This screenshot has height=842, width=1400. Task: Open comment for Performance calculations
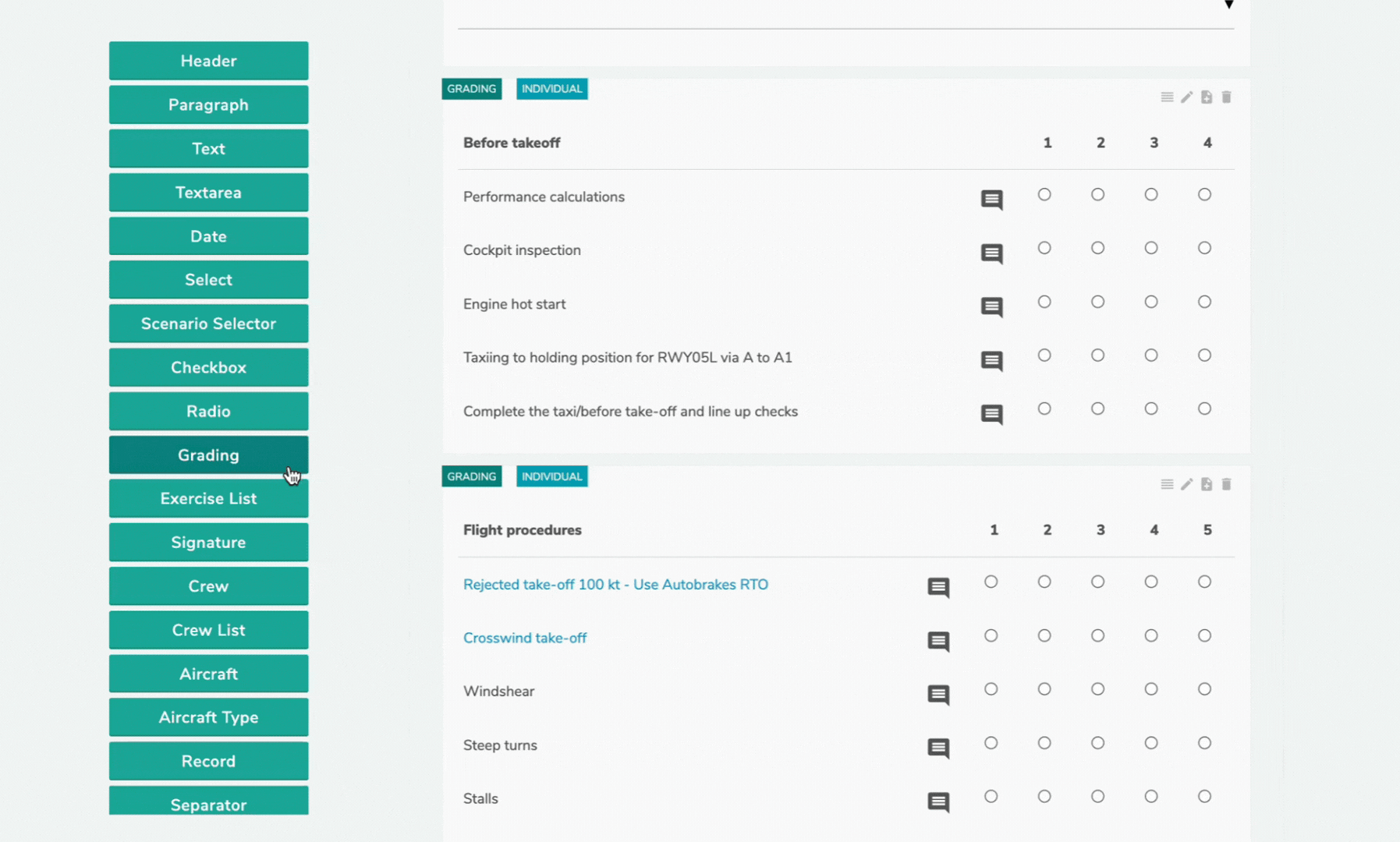(991, 200)
